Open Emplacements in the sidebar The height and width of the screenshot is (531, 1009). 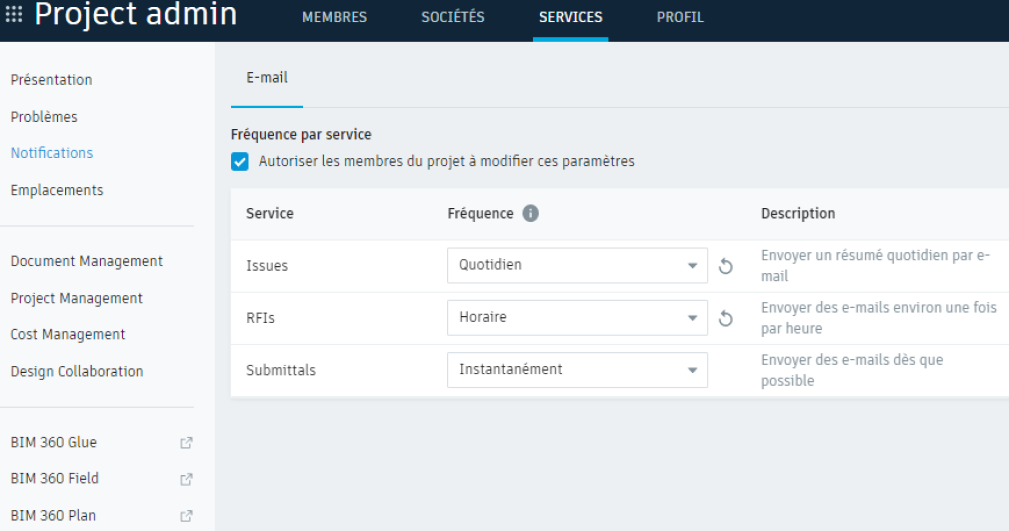point(57,190)
